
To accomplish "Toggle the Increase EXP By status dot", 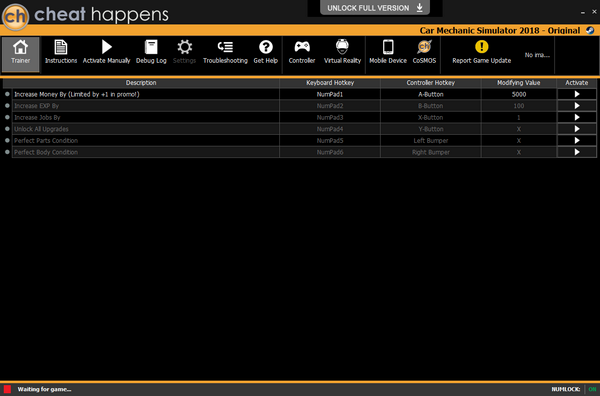I will [7, 106].
